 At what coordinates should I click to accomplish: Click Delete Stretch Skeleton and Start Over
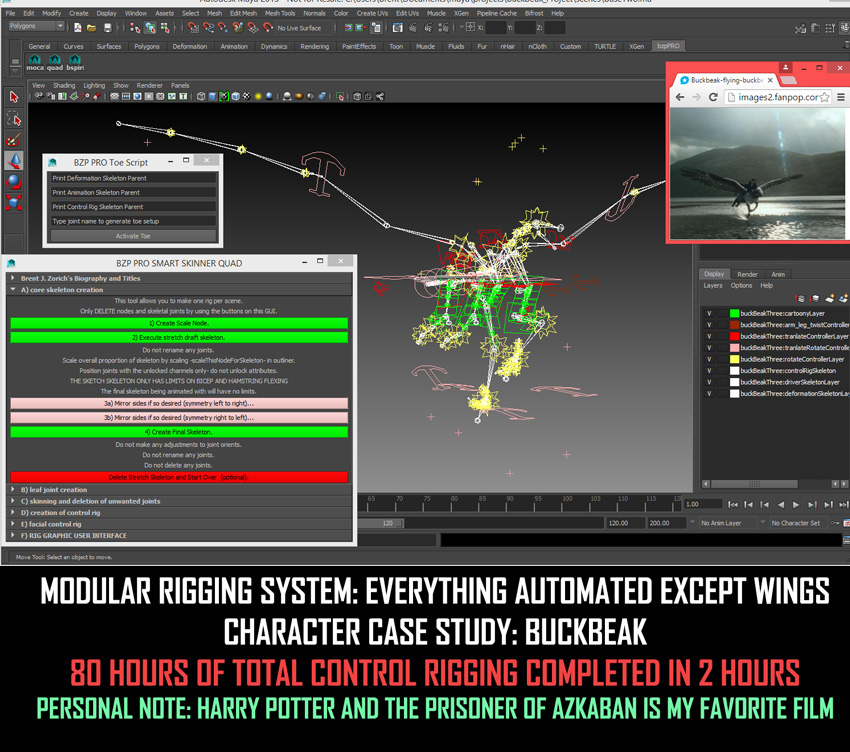tap(179, 478)
